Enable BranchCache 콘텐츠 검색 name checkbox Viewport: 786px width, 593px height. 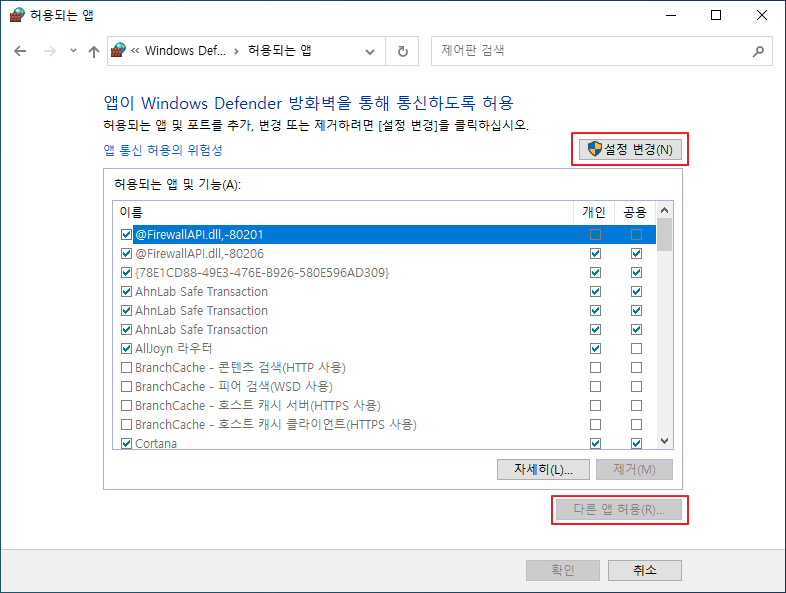[126, 367]
